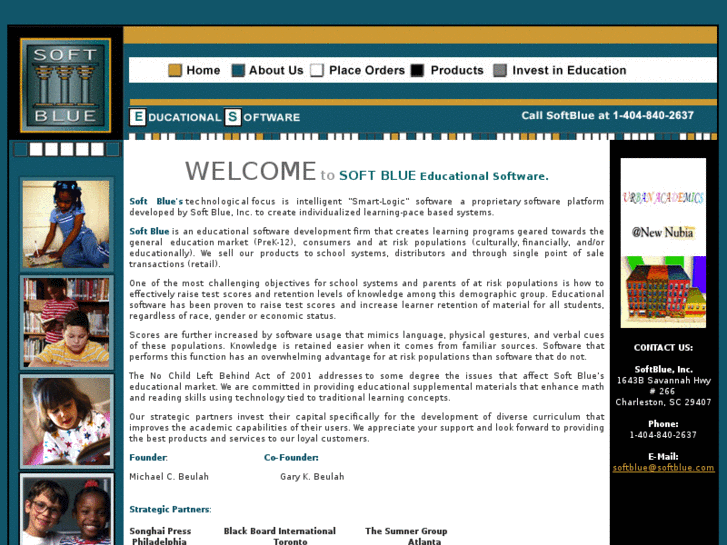Click the Soft Blue columns logo

pyautogui.click(x=65, y=85)
